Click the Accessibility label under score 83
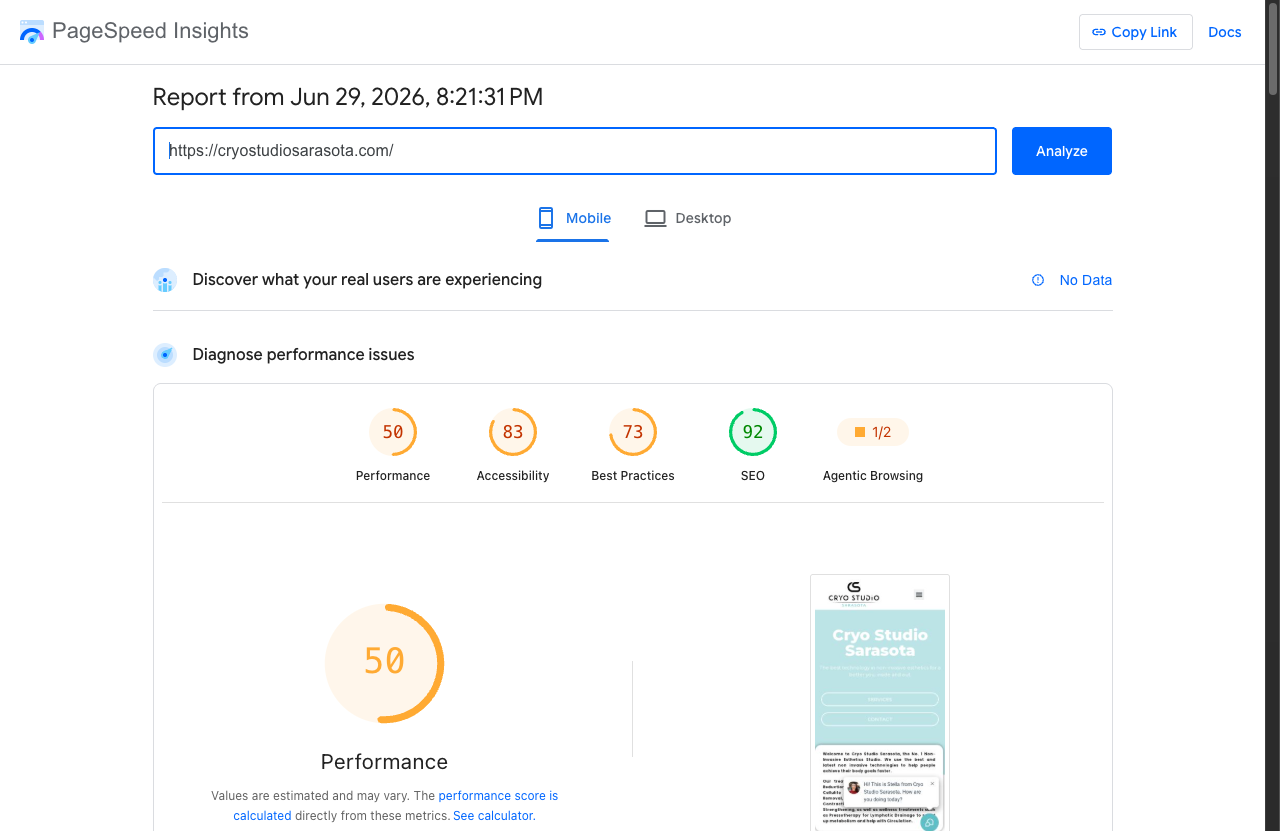 [513, 476]
